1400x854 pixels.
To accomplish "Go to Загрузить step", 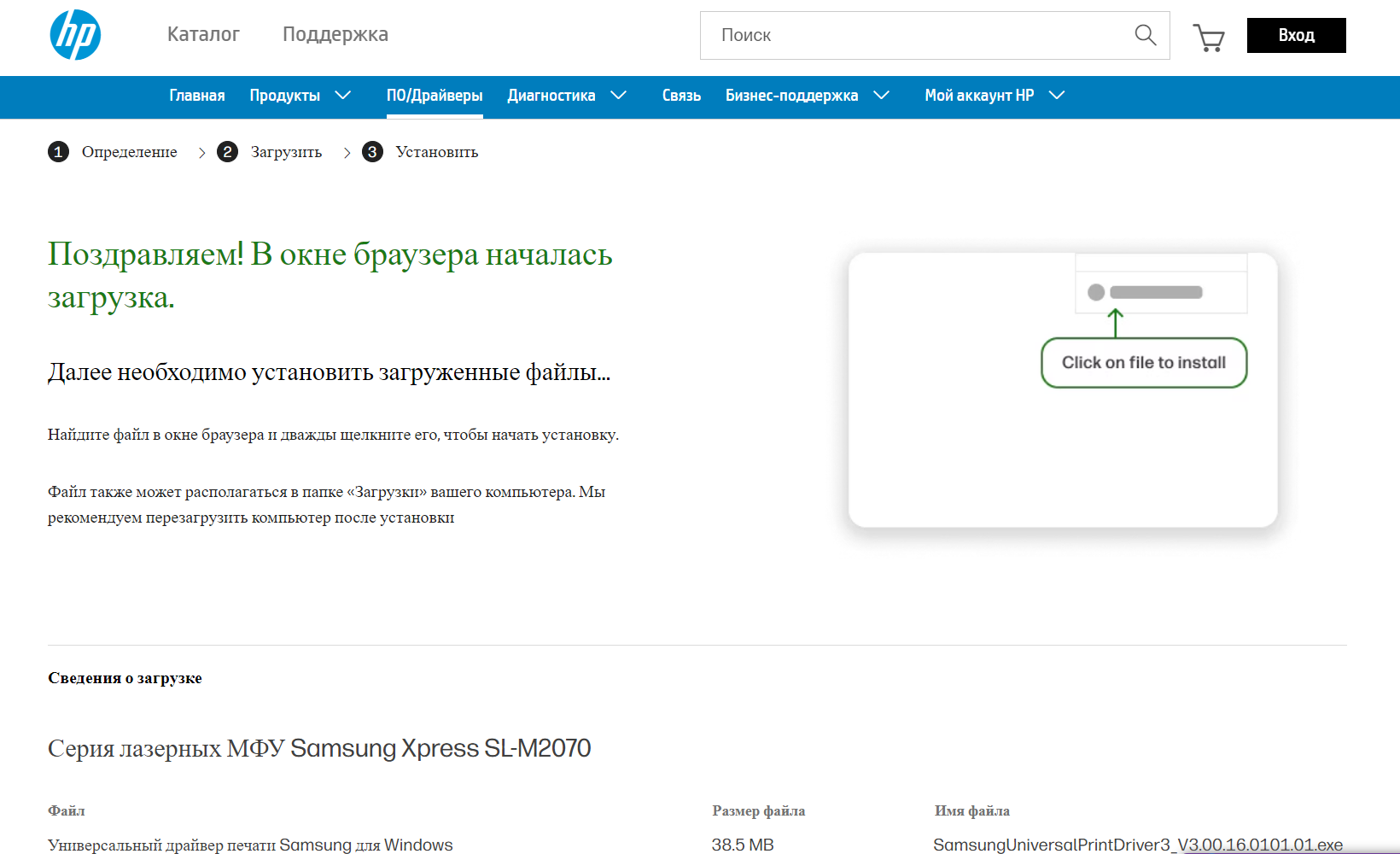I will click(x=286, y=152).
